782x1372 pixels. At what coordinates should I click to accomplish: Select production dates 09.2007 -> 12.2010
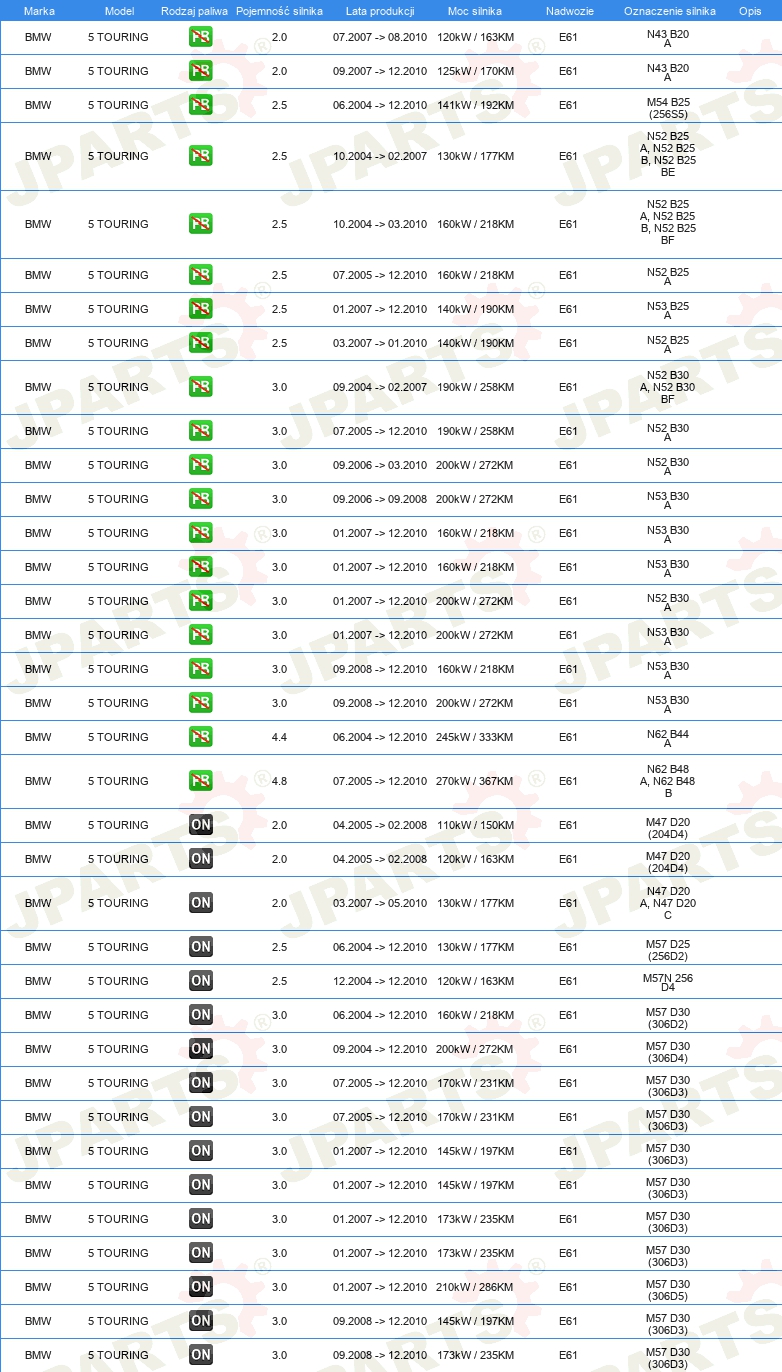coord(380,71)
